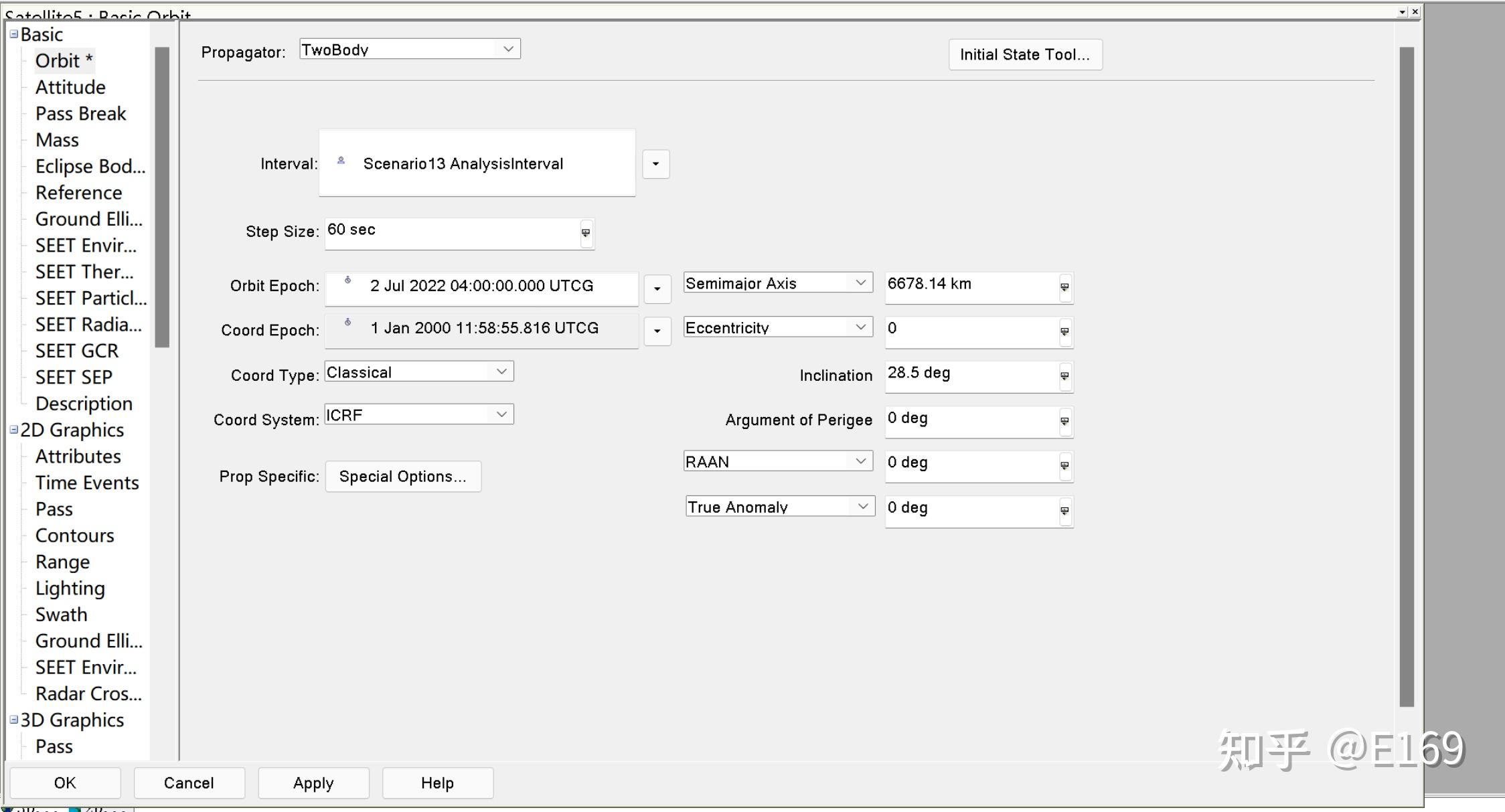
Task: Open the Lighting page under 2D Graphics
Action: coord(70,588)
